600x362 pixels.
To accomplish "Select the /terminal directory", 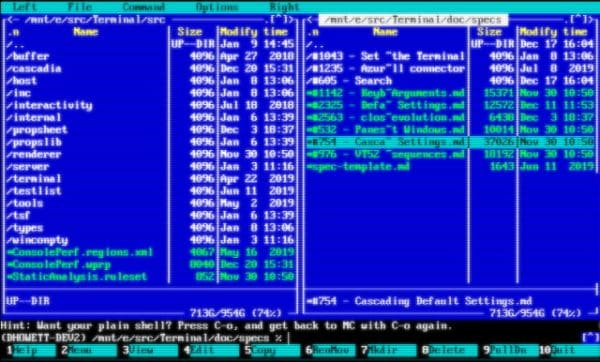I will point(150,179).
